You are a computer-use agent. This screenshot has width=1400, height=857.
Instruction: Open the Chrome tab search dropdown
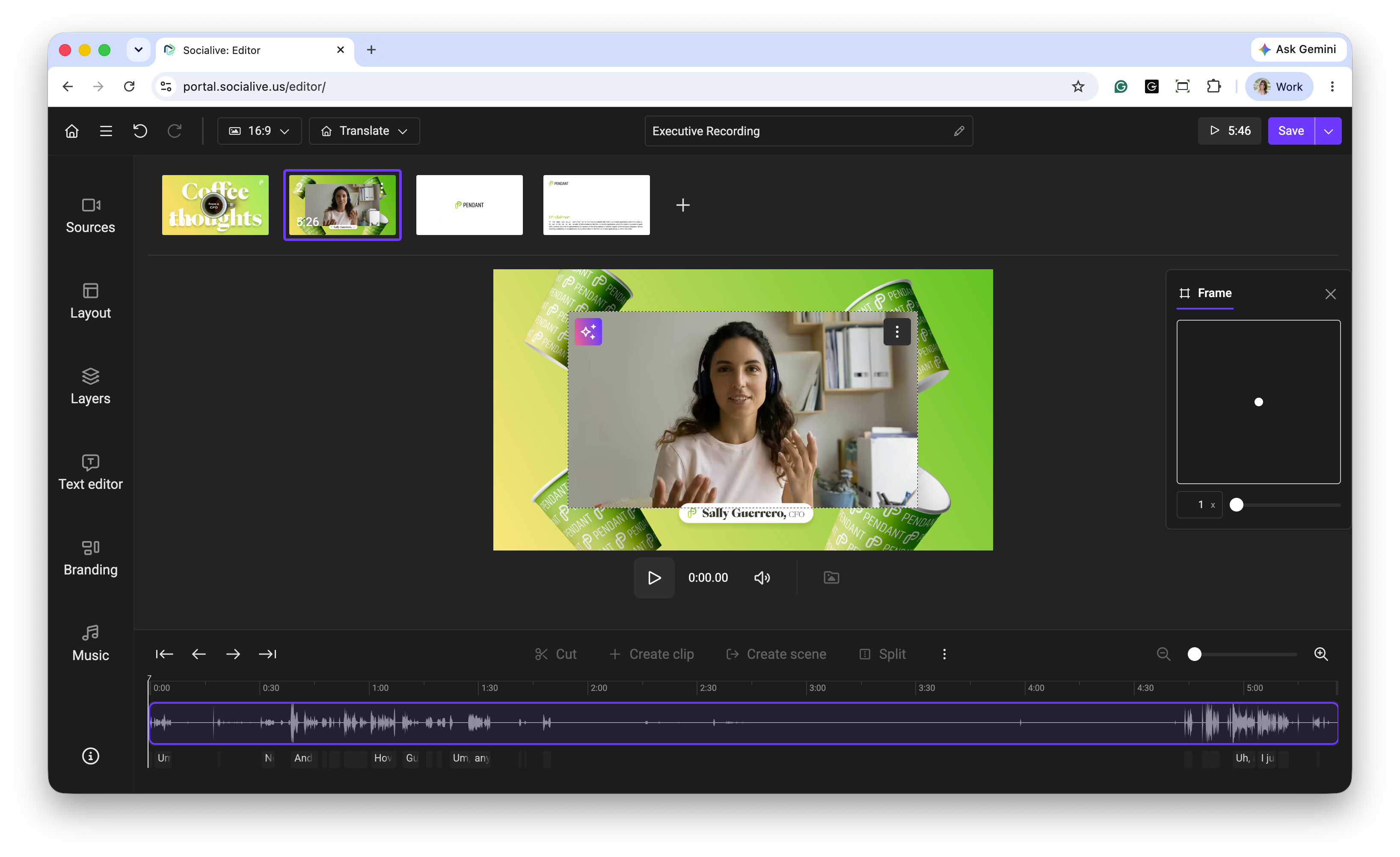(x=138, y=50)
